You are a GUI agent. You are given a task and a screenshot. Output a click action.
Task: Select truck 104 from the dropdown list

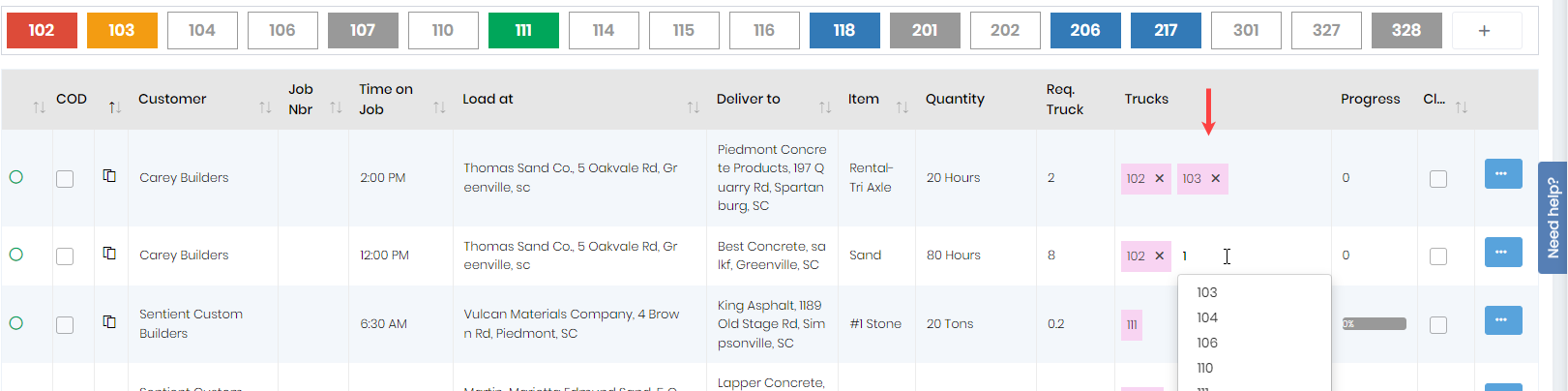pyautogui.click(x=1207, y=317)
